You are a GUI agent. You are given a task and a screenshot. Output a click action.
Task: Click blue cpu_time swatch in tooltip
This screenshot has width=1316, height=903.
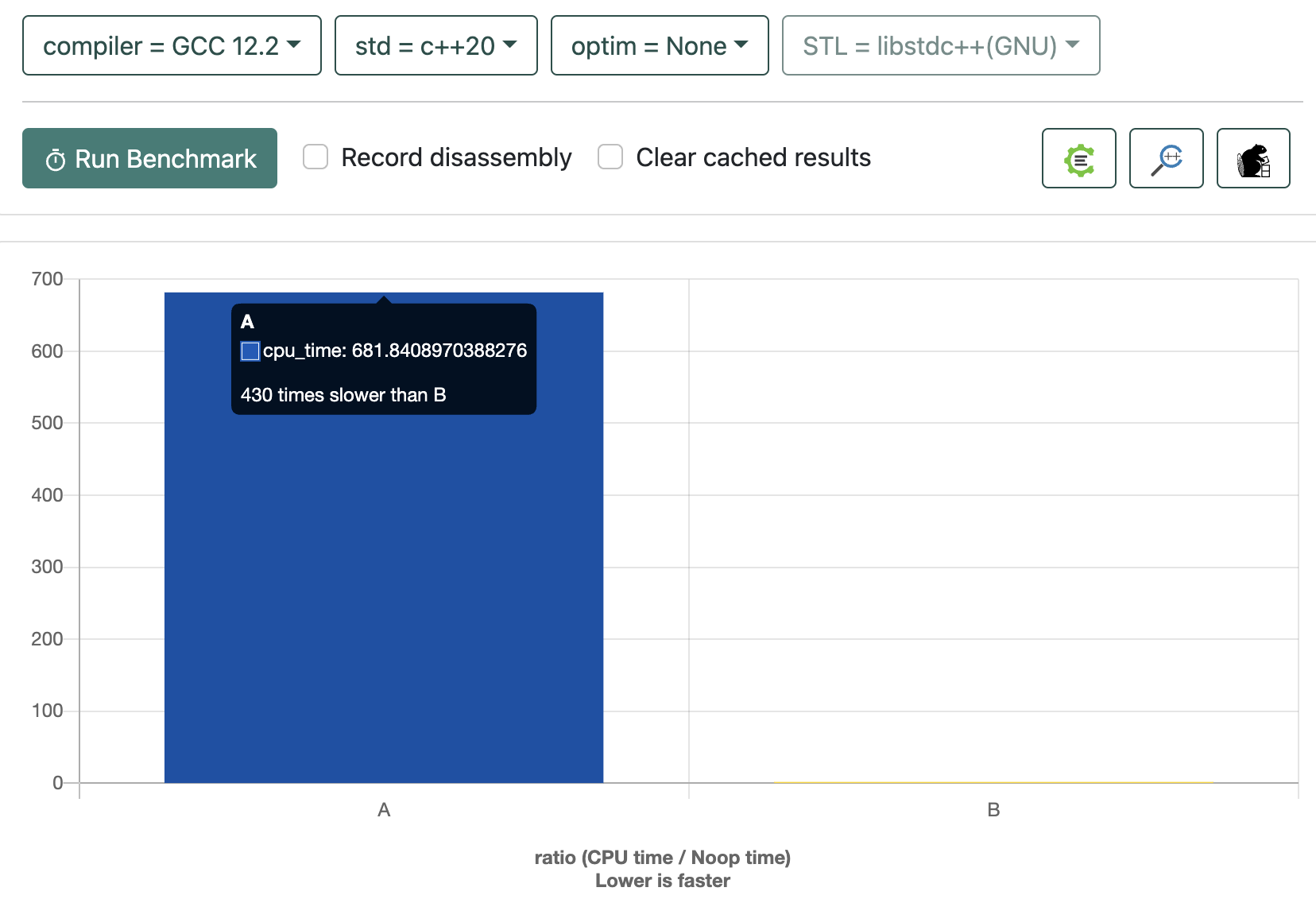click(x=250, y=351)
